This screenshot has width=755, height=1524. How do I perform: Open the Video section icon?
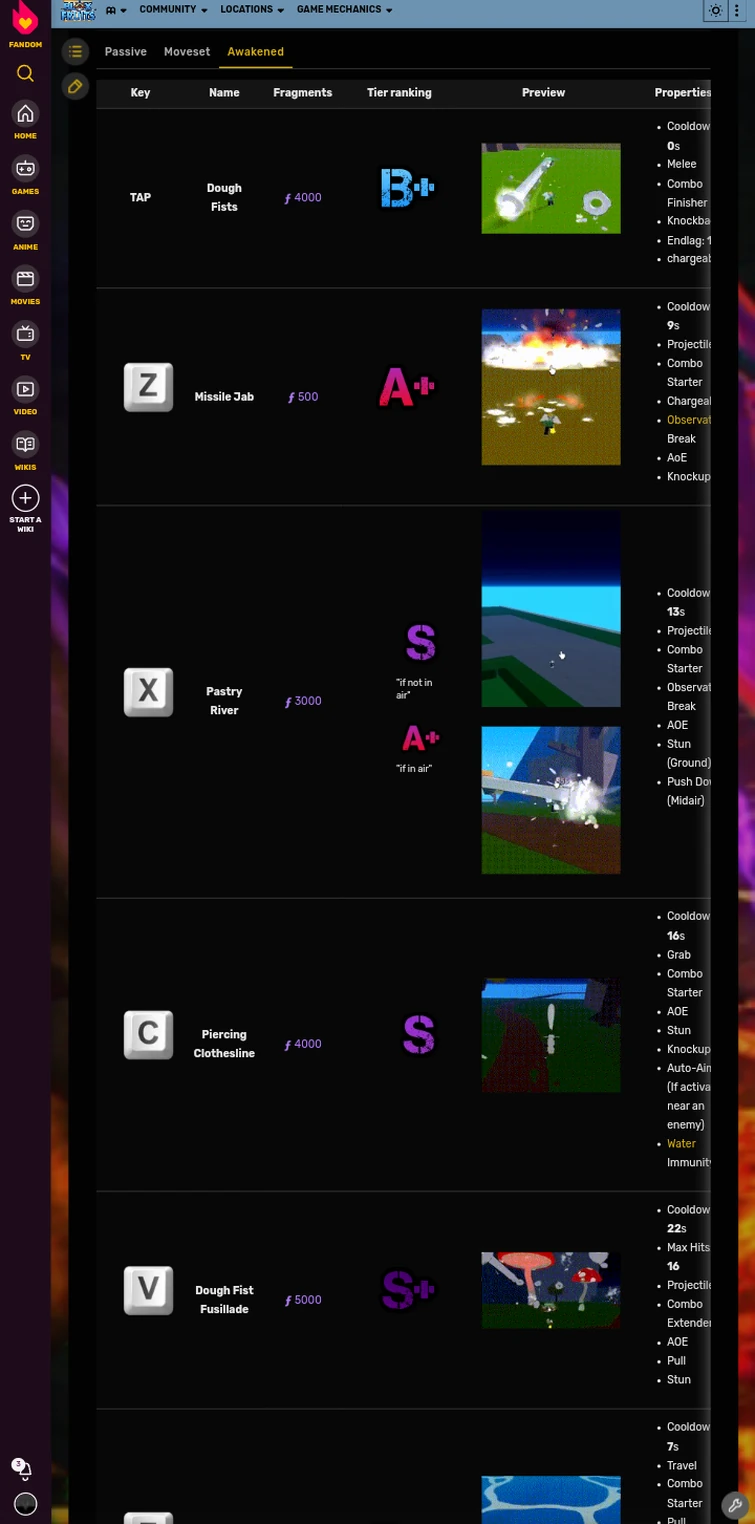point(25,388)
